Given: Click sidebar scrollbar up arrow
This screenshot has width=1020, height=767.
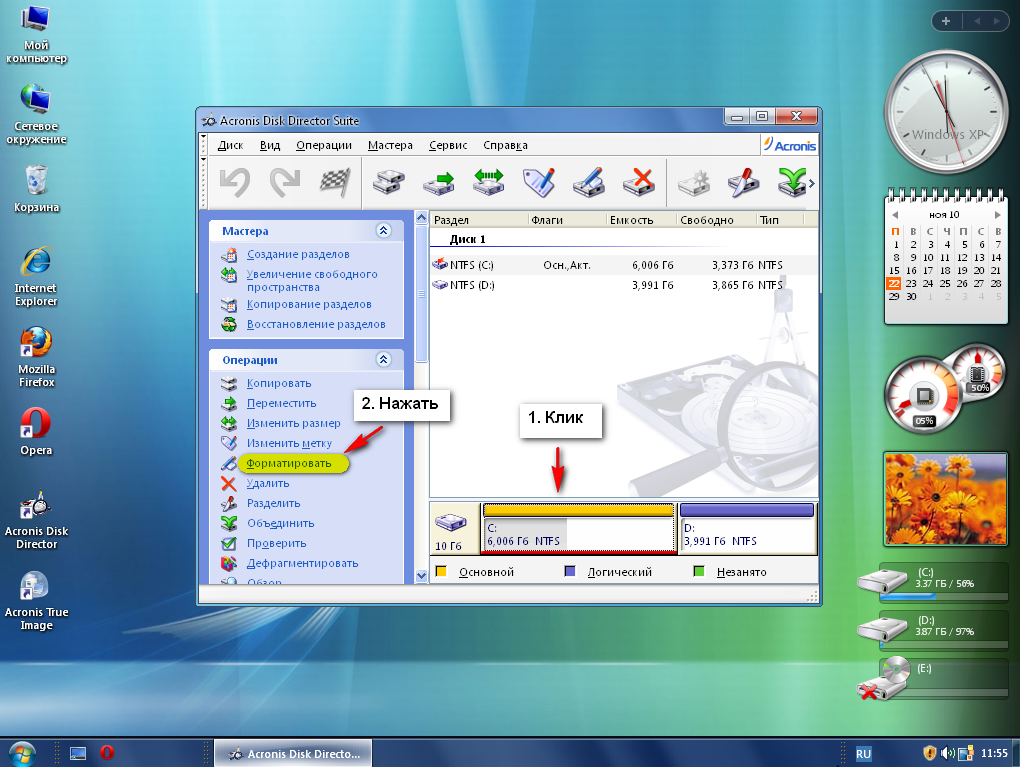Looking at the screenshot, I should (421, 218).
